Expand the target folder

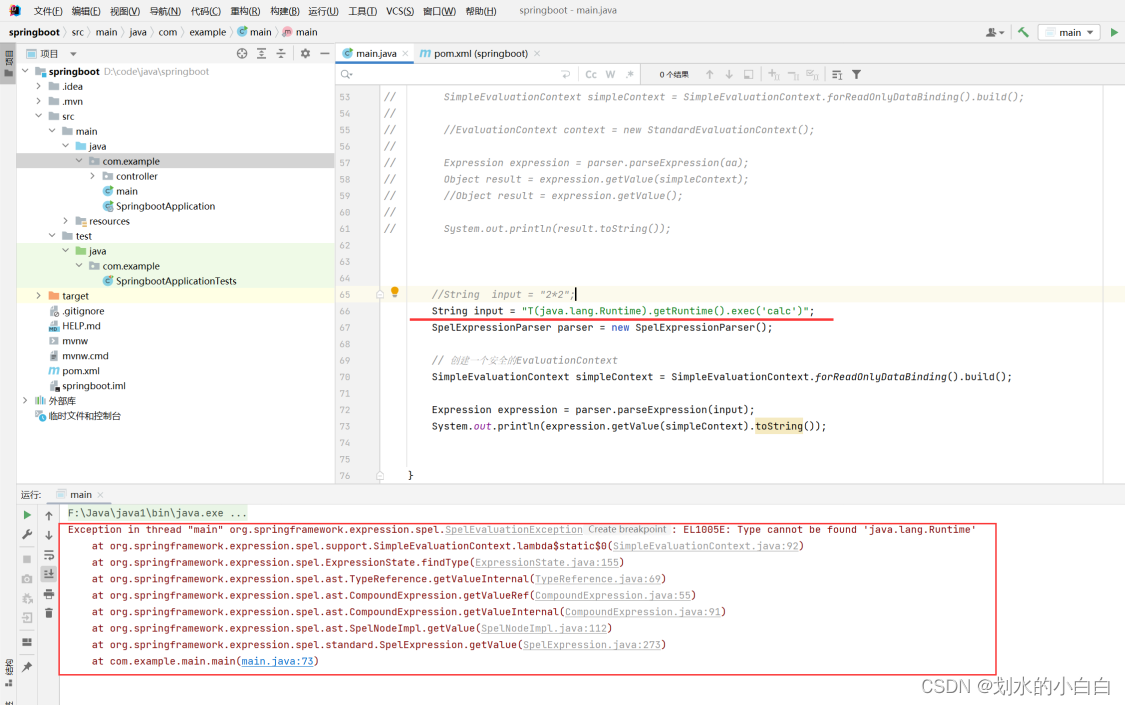[x=39, y=295]
